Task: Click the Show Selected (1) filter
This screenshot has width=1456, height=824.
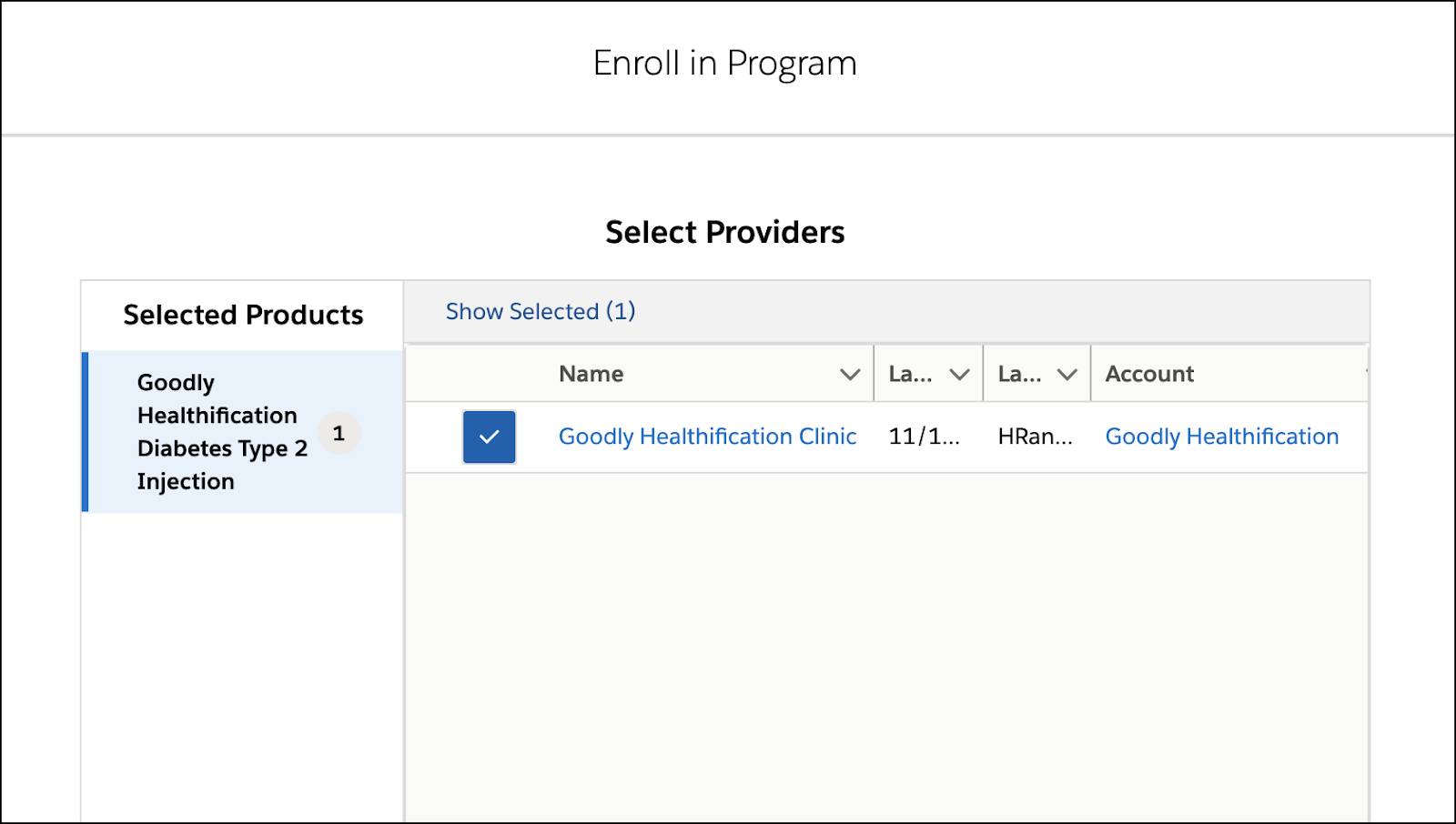Action: coord(540,311)
